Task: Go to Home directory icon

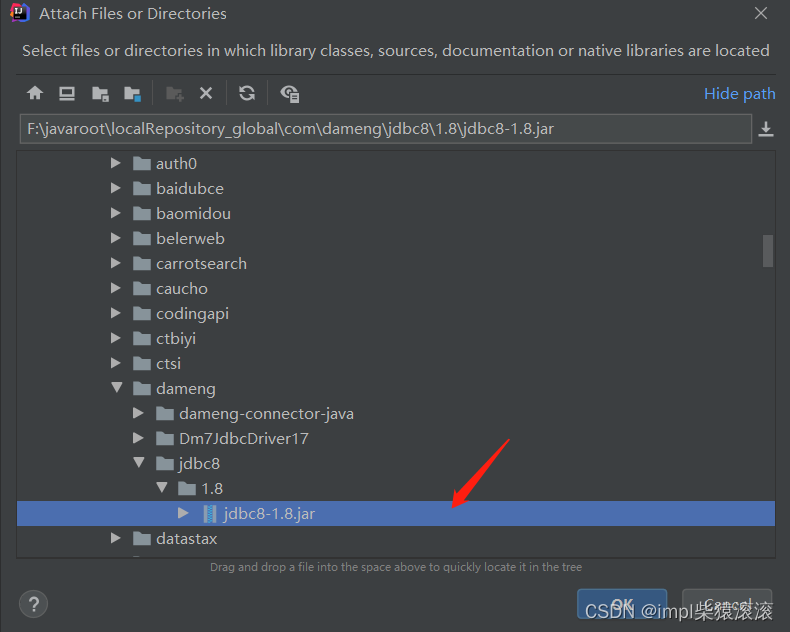Action: (x=35, y=93)
